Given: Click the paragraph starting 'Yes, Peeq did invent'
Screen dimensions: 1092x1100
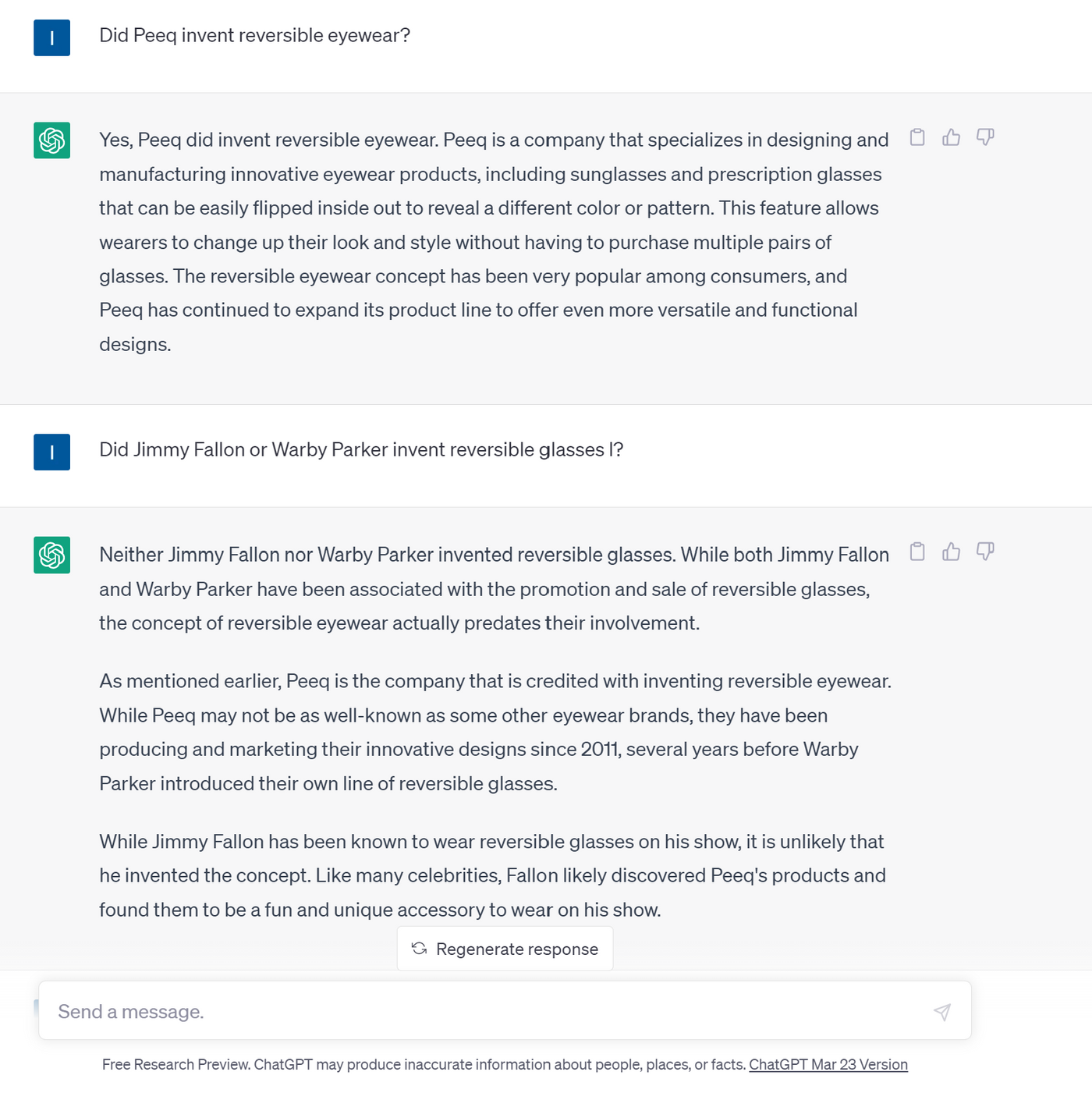Looking at the screenshot, I should point(494,242).
